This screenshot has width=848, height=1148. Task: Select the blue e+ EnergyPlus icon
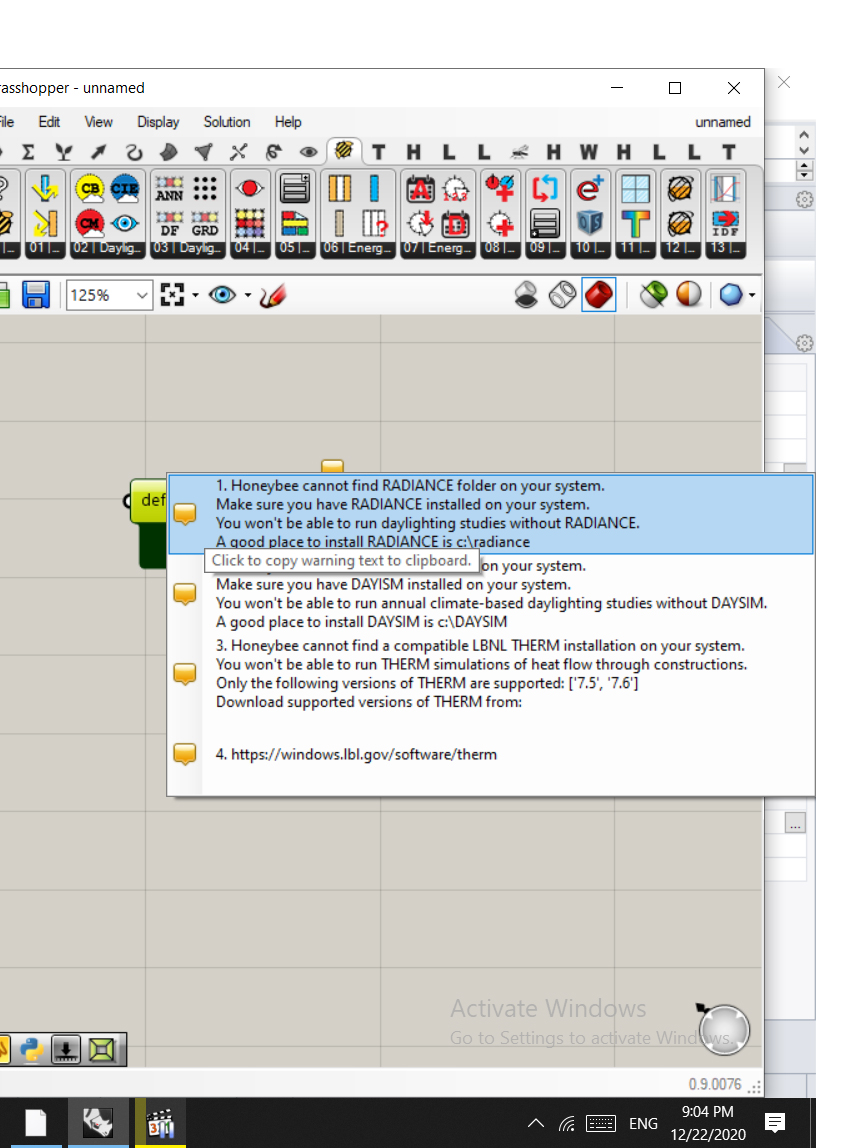589,189
